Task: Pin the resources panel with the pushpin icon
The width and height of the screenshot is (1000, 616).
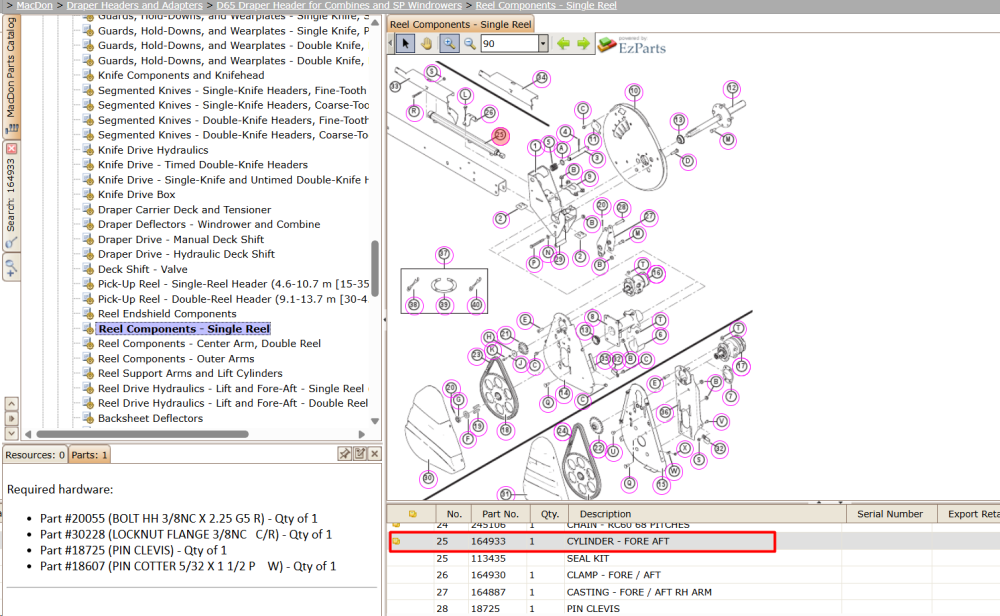Action: [344, 453]
